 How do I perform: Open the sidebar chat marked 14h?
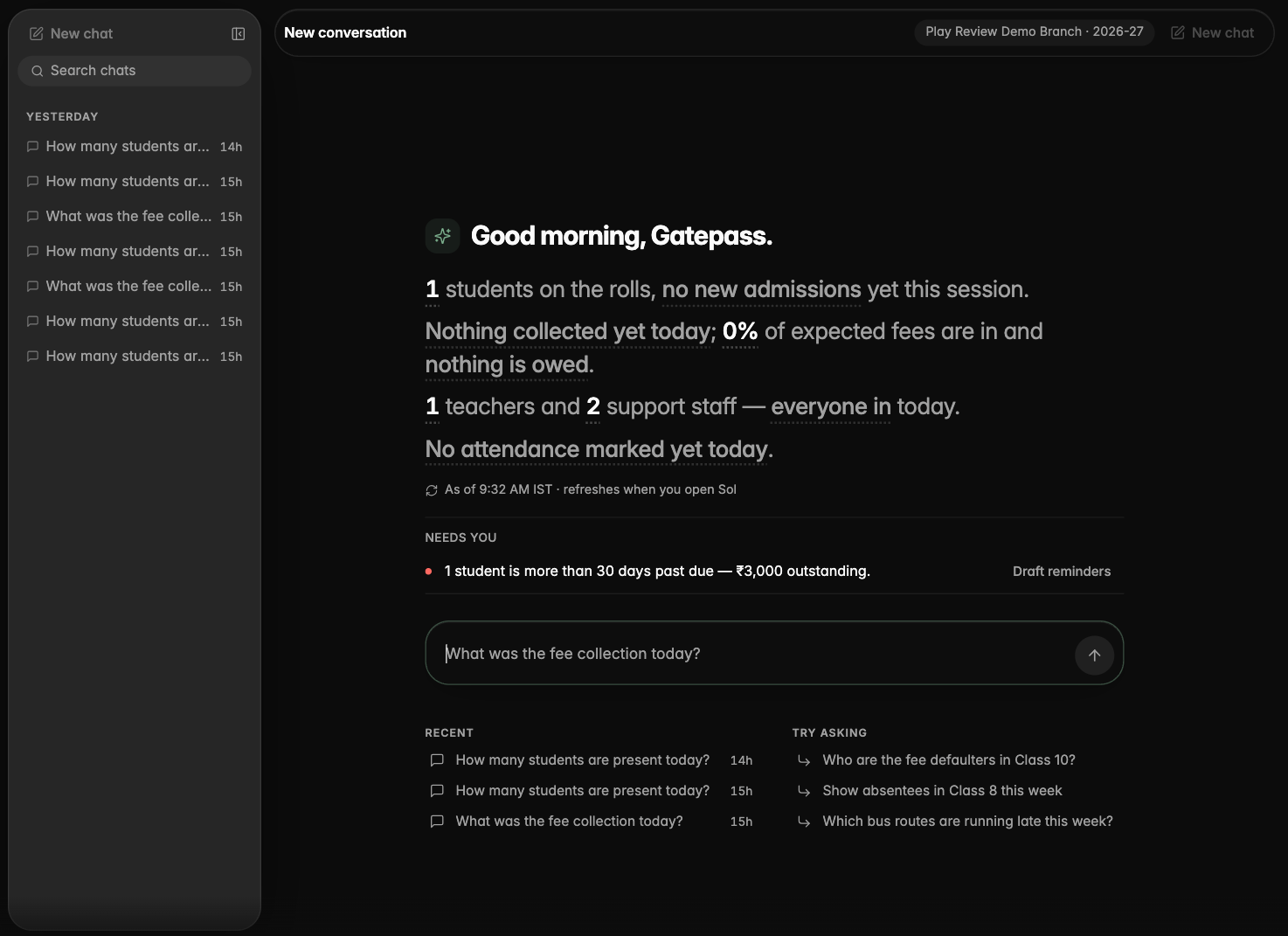135,147
